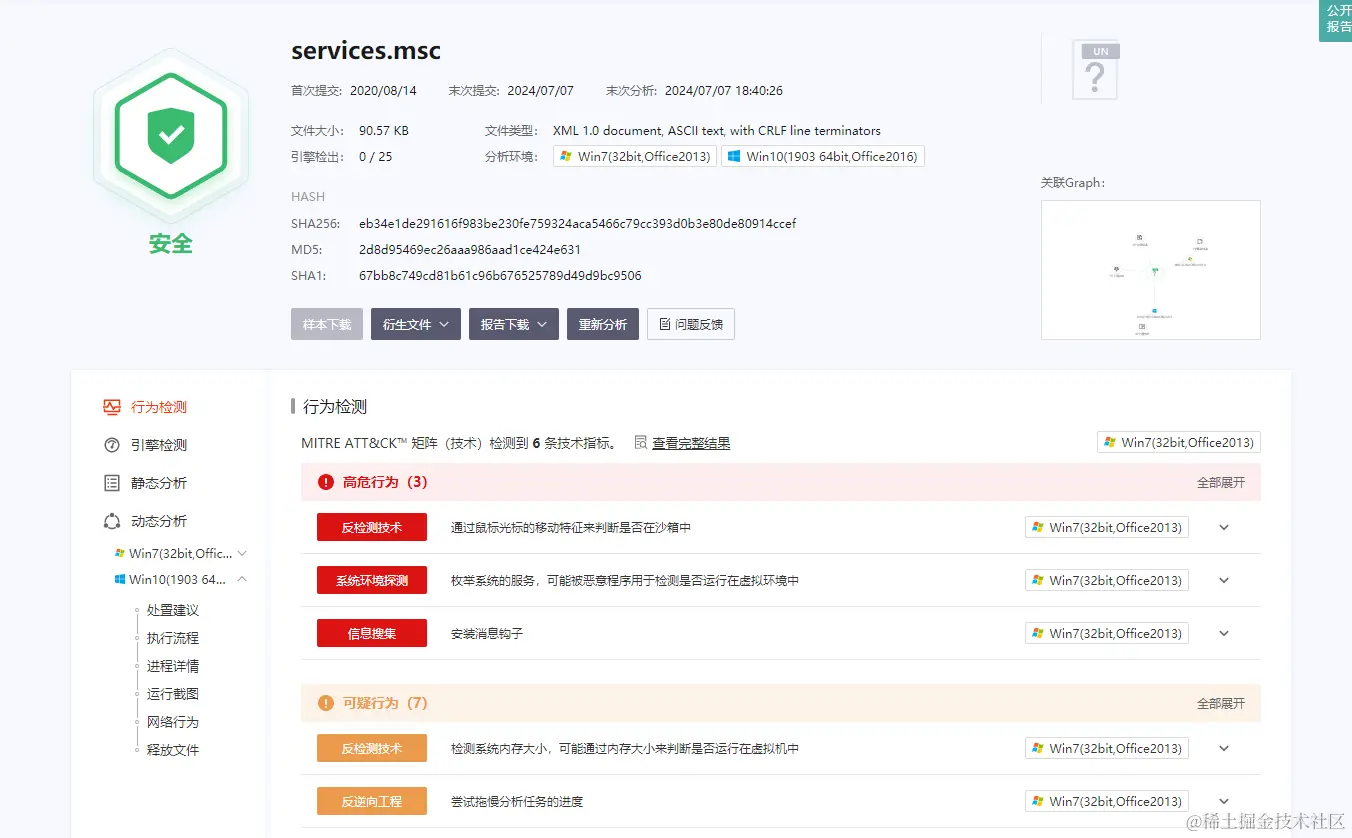
Task: Click the MD5 hash value
Action: 470,249
